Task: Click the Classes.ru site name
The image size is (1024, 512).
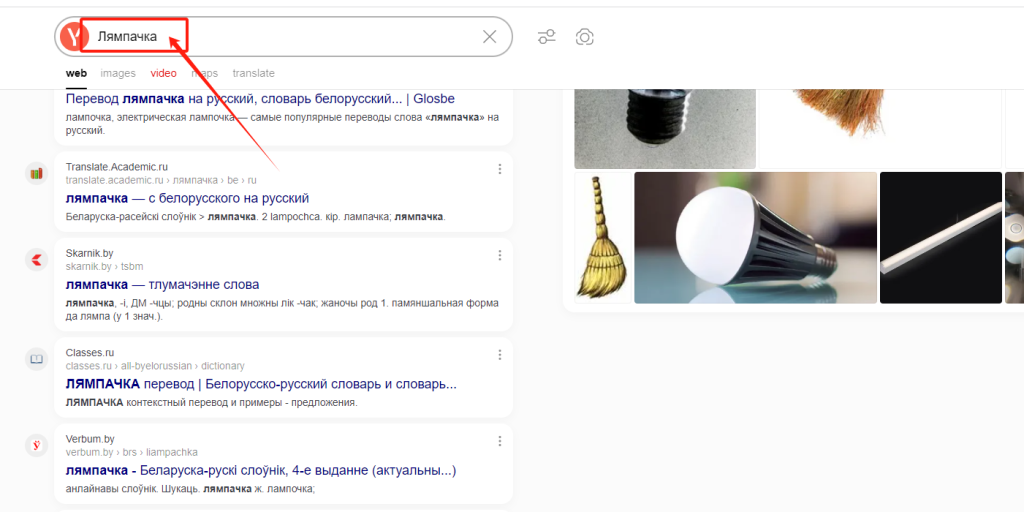Action: [x=90, y=353]
